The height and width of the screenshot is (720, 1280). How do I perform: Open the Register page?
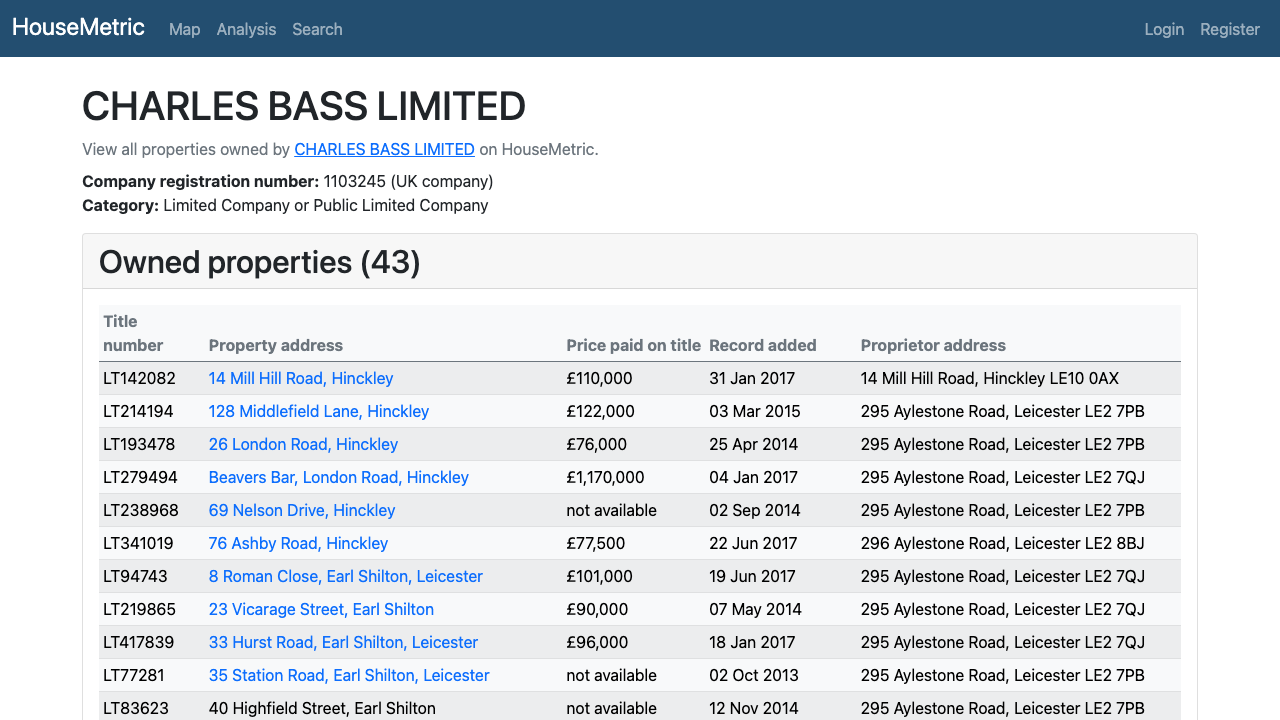click(1229, 29)
